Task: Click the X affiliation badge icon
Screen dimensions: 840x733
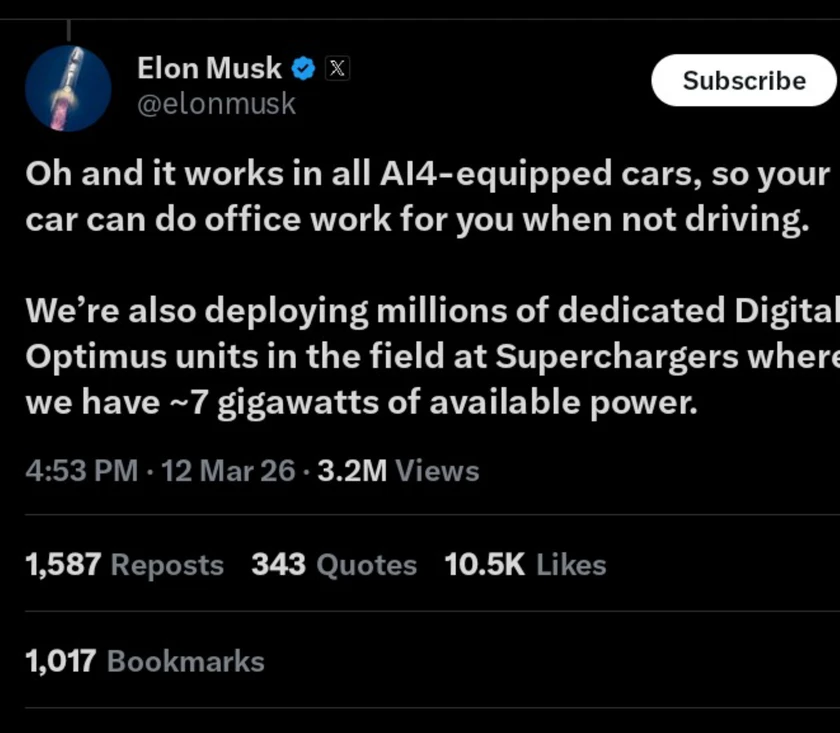Action: click(338, 69)
